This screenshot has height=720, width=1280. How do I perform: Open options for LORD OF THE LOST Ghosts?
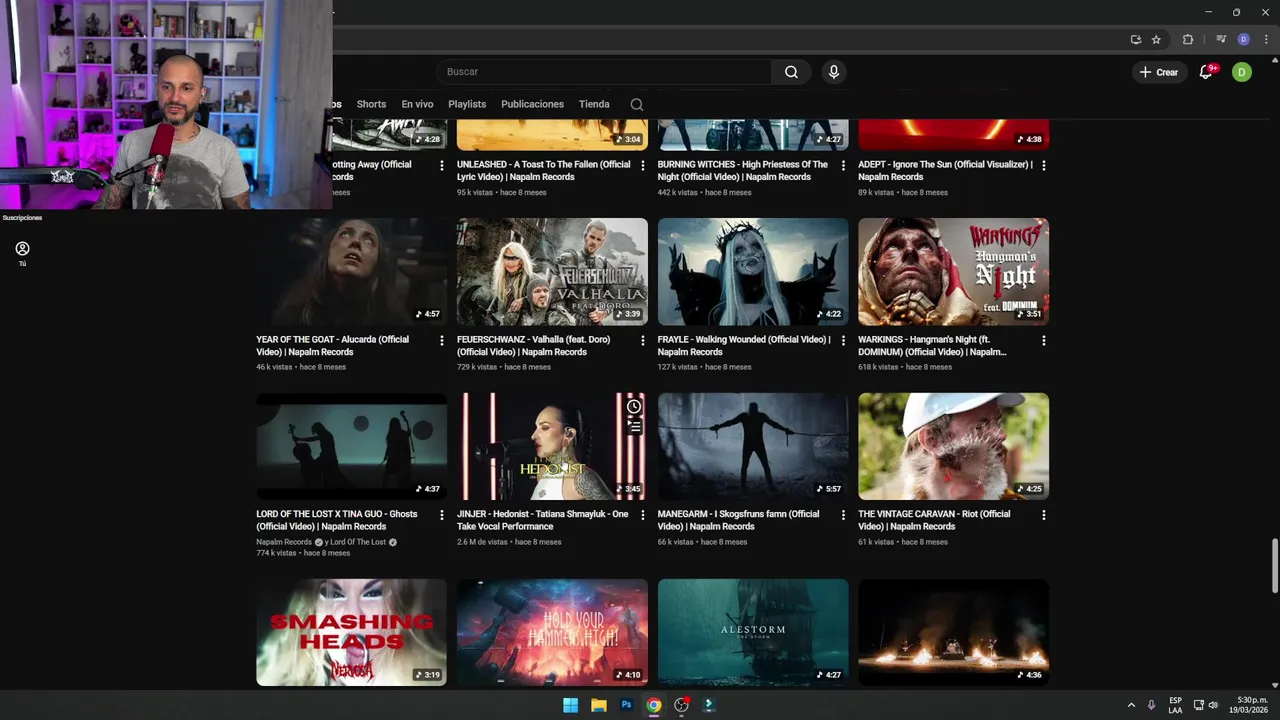point(441,515)
